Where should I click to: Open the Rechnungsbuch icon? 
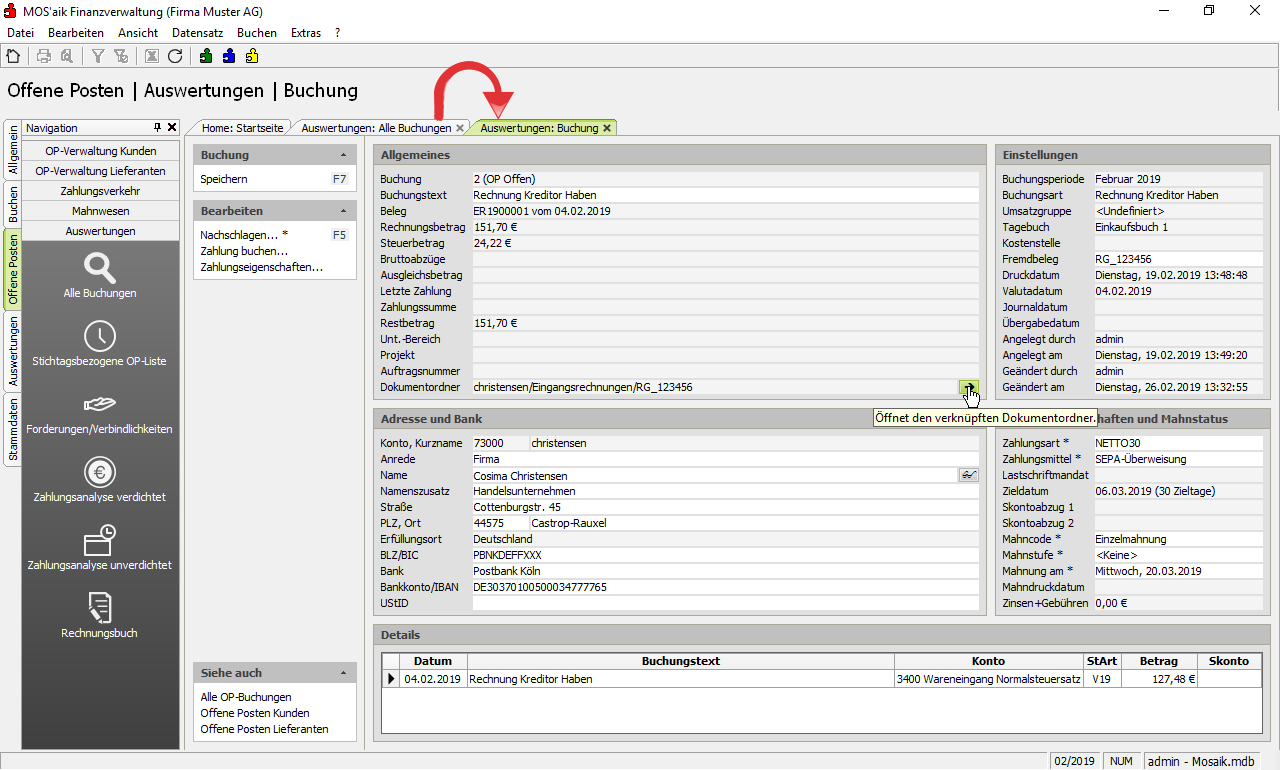[x=100, y=607]
